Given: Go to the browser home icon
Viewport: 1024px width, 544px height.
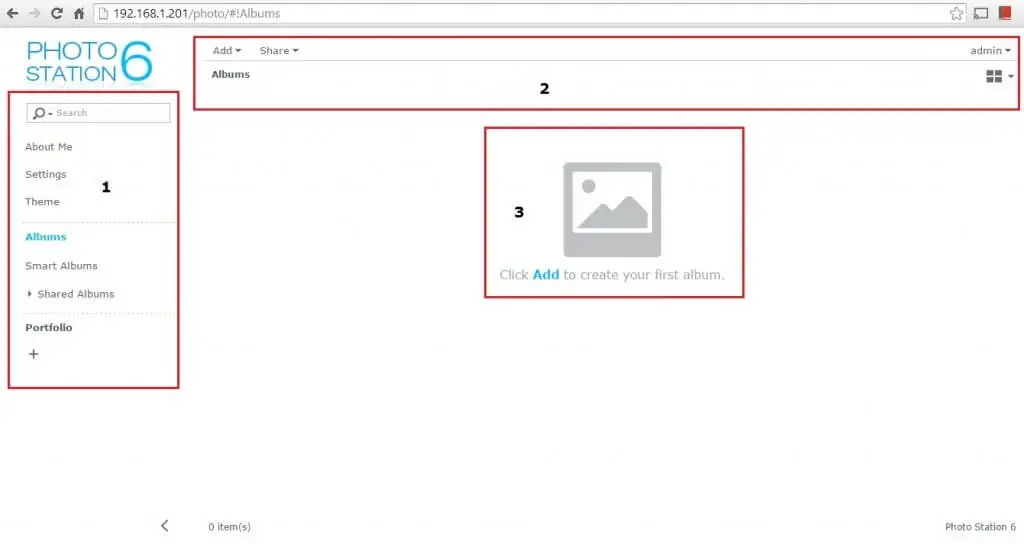Looking at the screenshot, I should 79,14.
